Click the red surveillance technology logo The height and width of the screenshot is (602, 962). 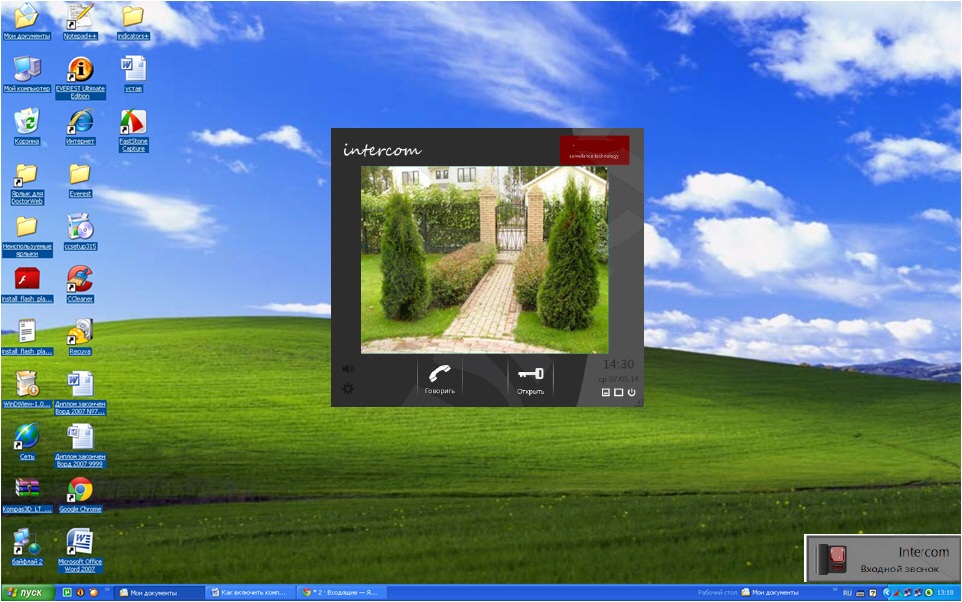[595, 150]
